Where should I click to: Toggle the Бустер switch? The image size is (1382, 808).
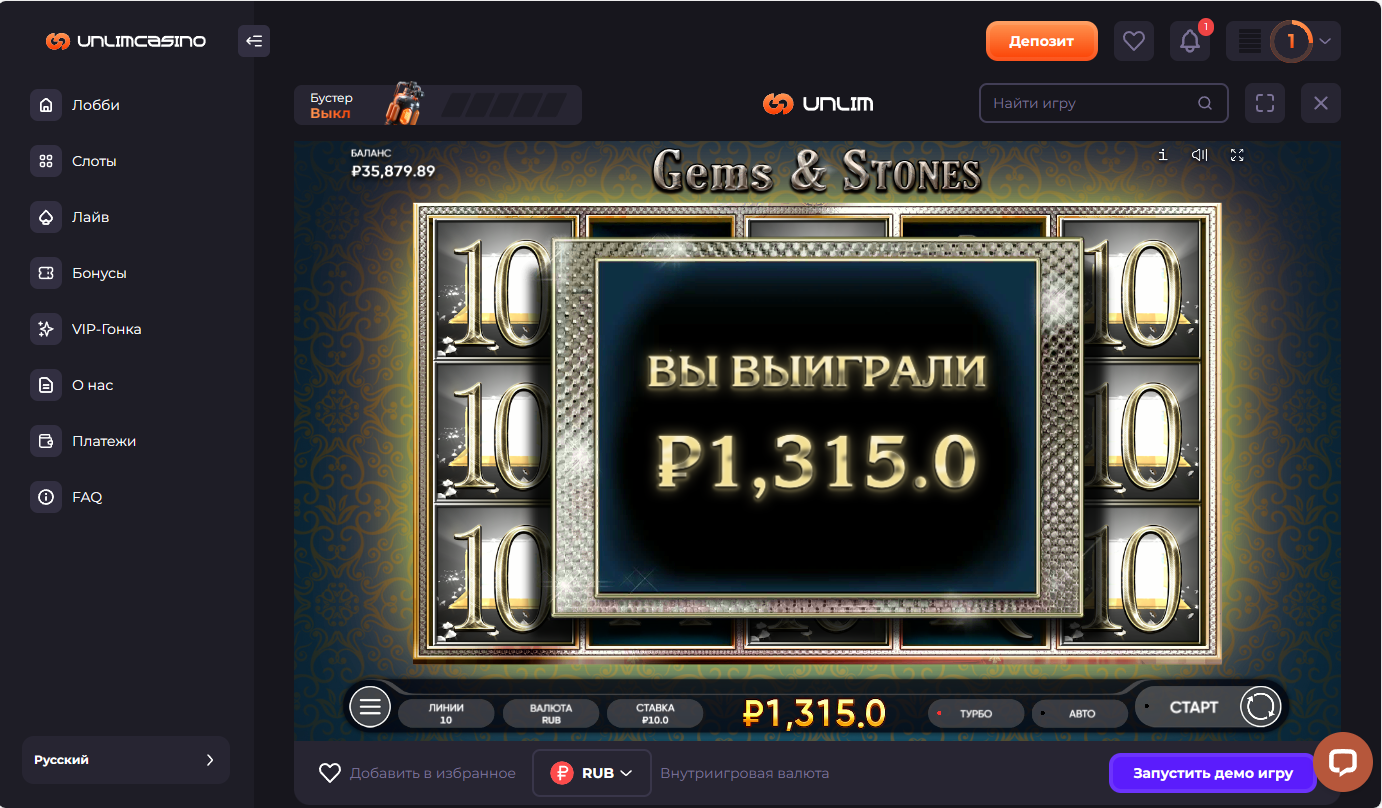click(438, 105)
